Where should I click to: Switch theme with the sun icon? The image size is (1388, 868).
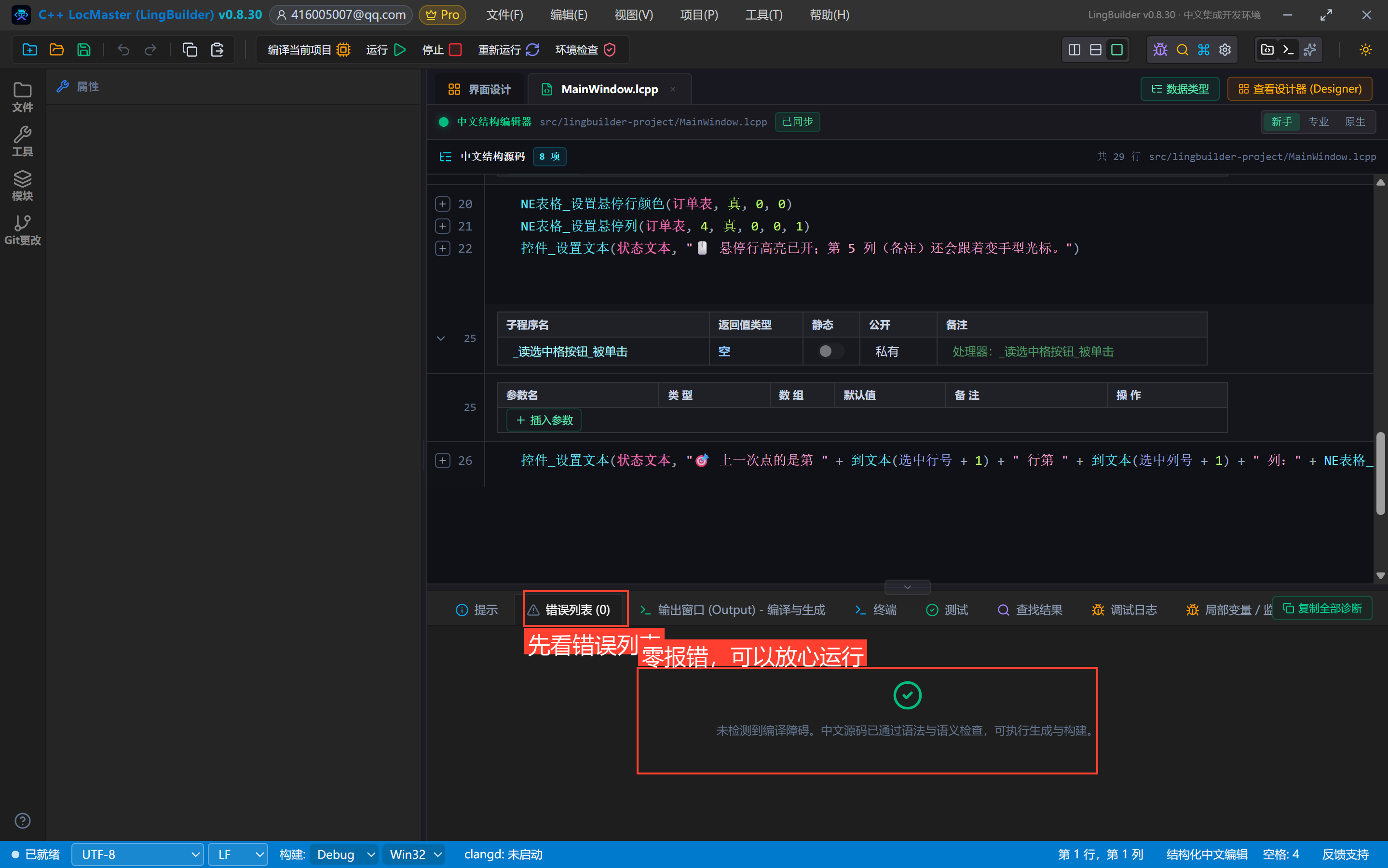click(x=1366, y=50)
